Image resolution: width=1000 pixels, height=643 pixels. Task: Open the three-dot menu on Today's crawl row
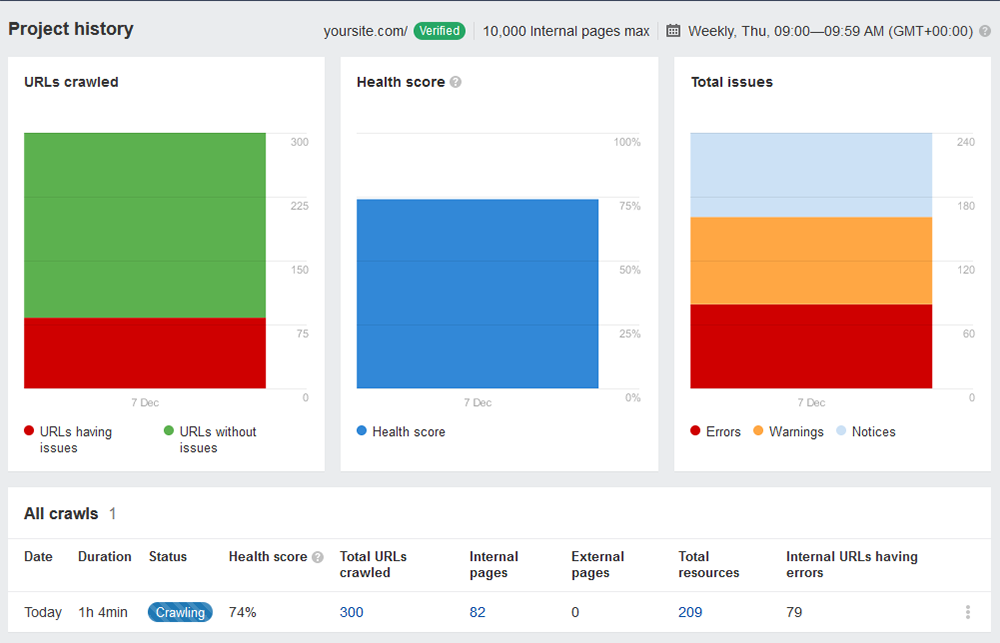click(966, 612)
